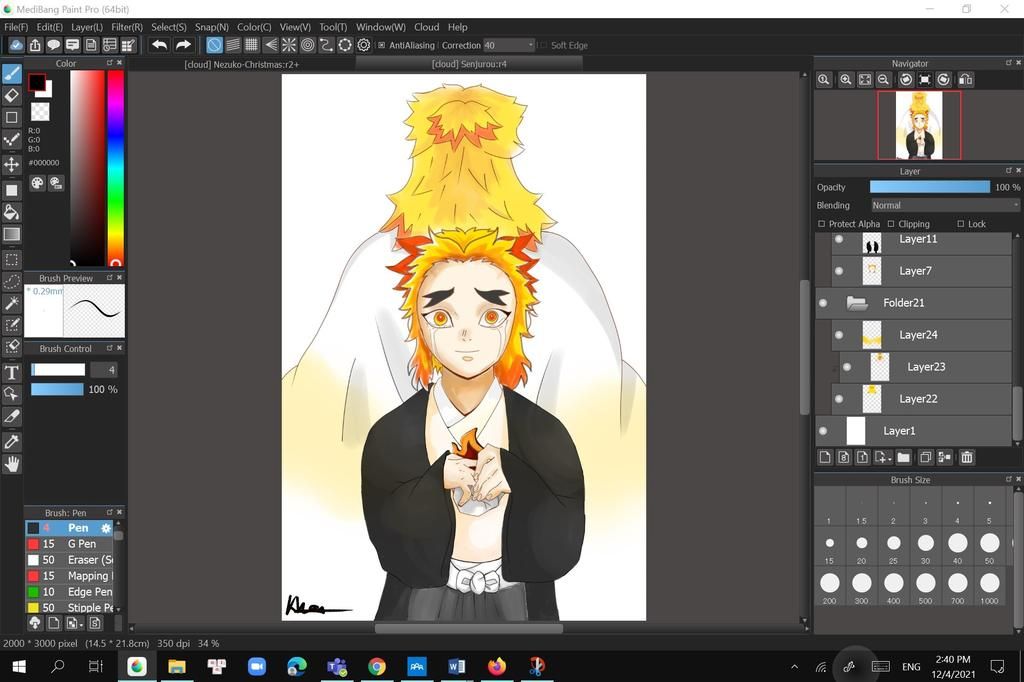Screen dimensions: 1024x682
Task: Add a new layer folder
Action: (x=904, y=457)
